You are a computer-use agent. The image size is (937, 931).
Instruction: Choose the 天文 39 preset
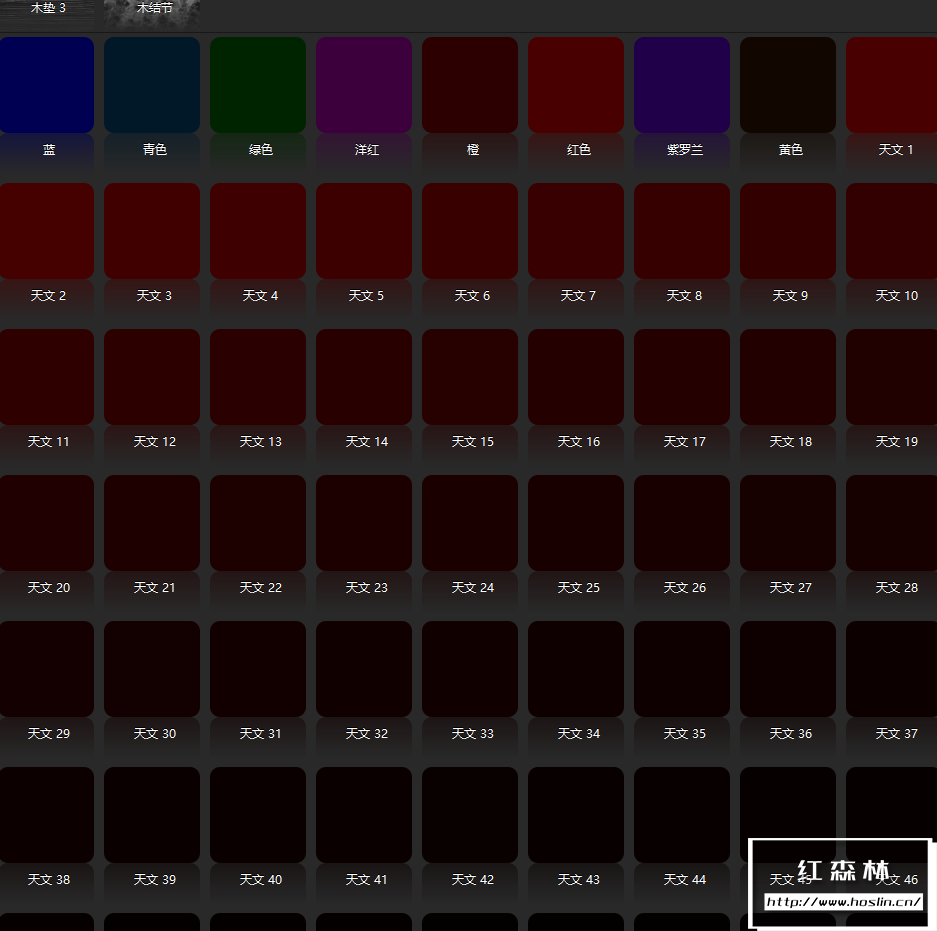point(152,814)
